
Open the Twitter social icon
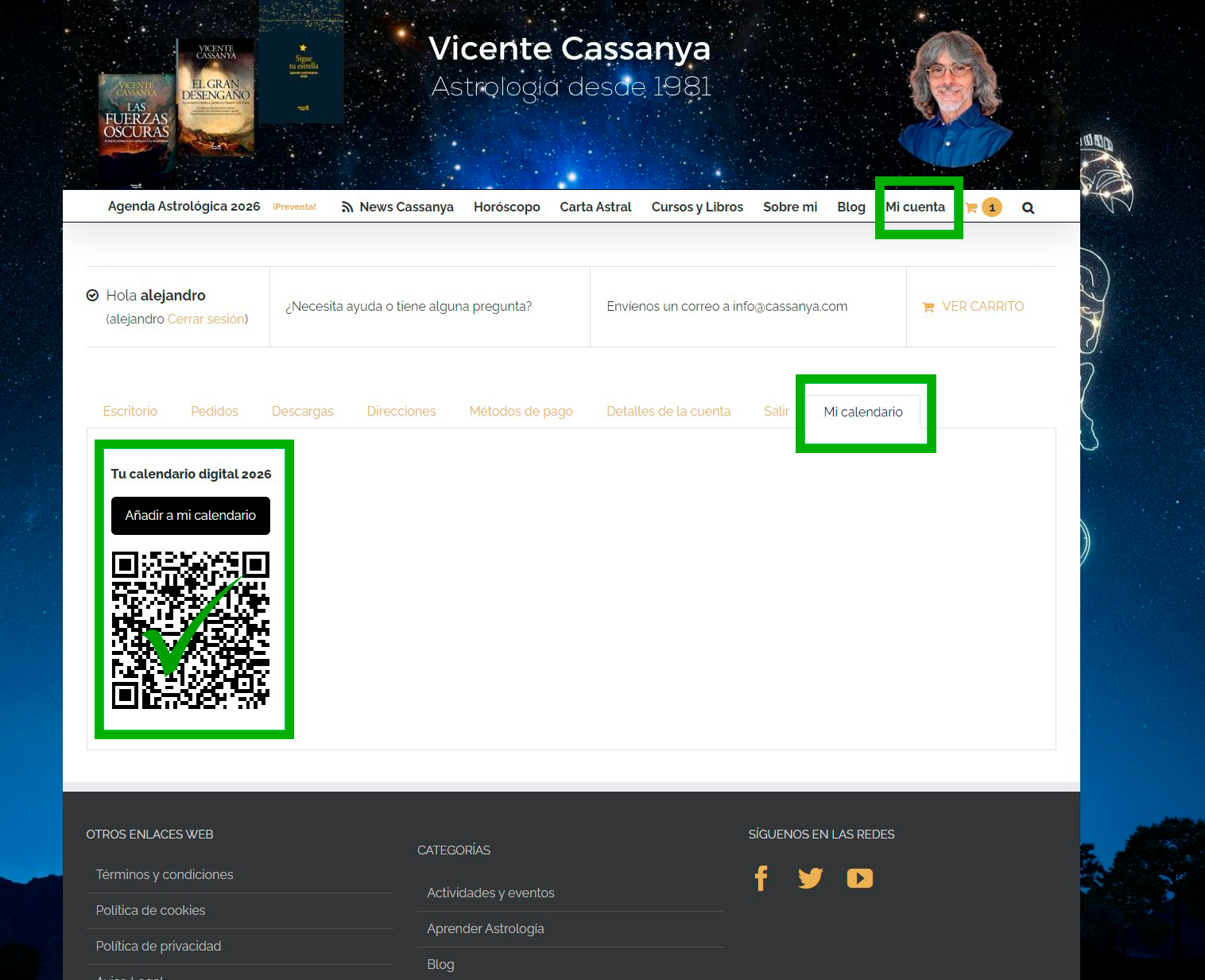pyautogui.click(x=810, y=878)
